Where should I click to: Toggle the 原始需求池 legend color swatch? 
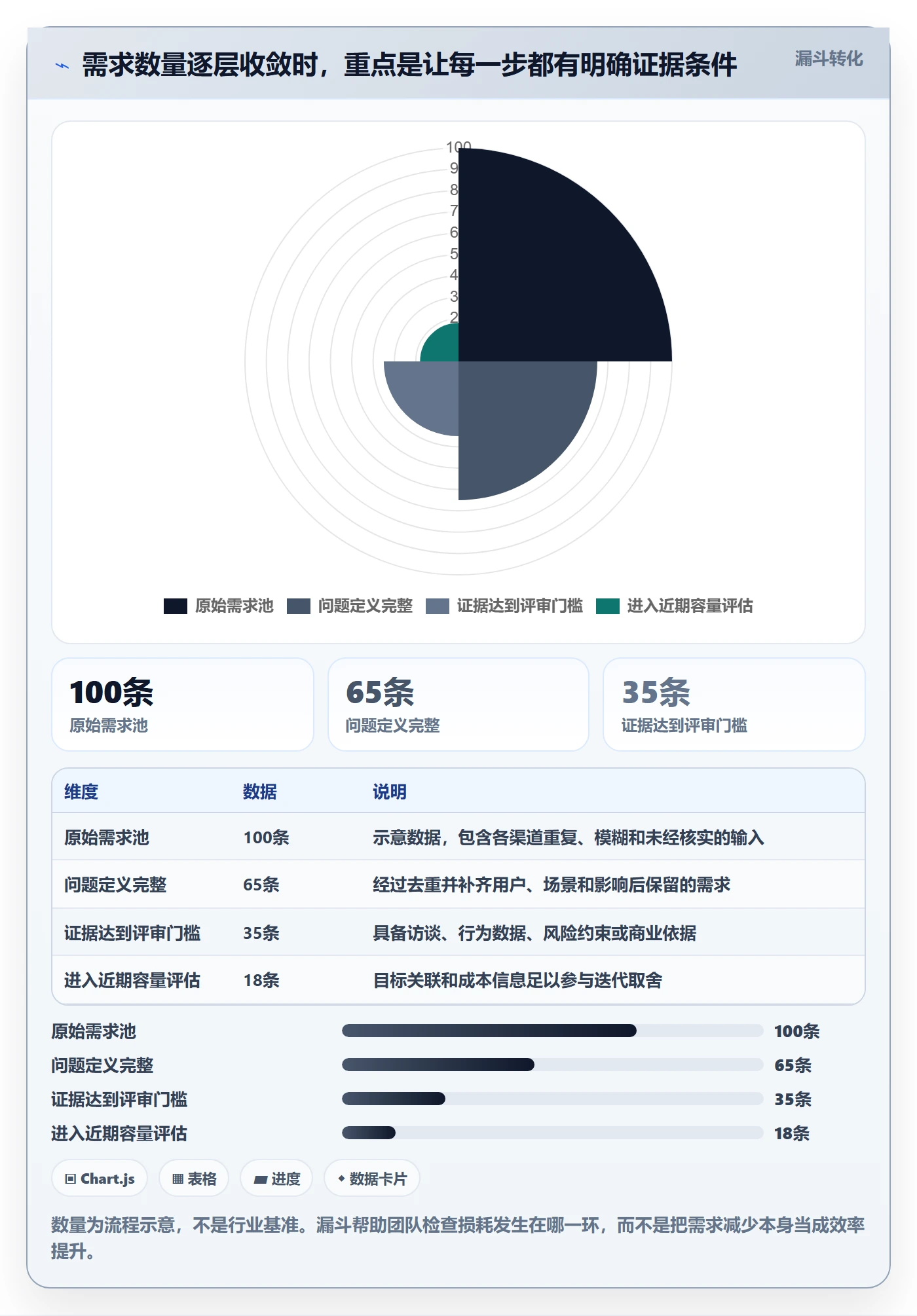(176, 606)
